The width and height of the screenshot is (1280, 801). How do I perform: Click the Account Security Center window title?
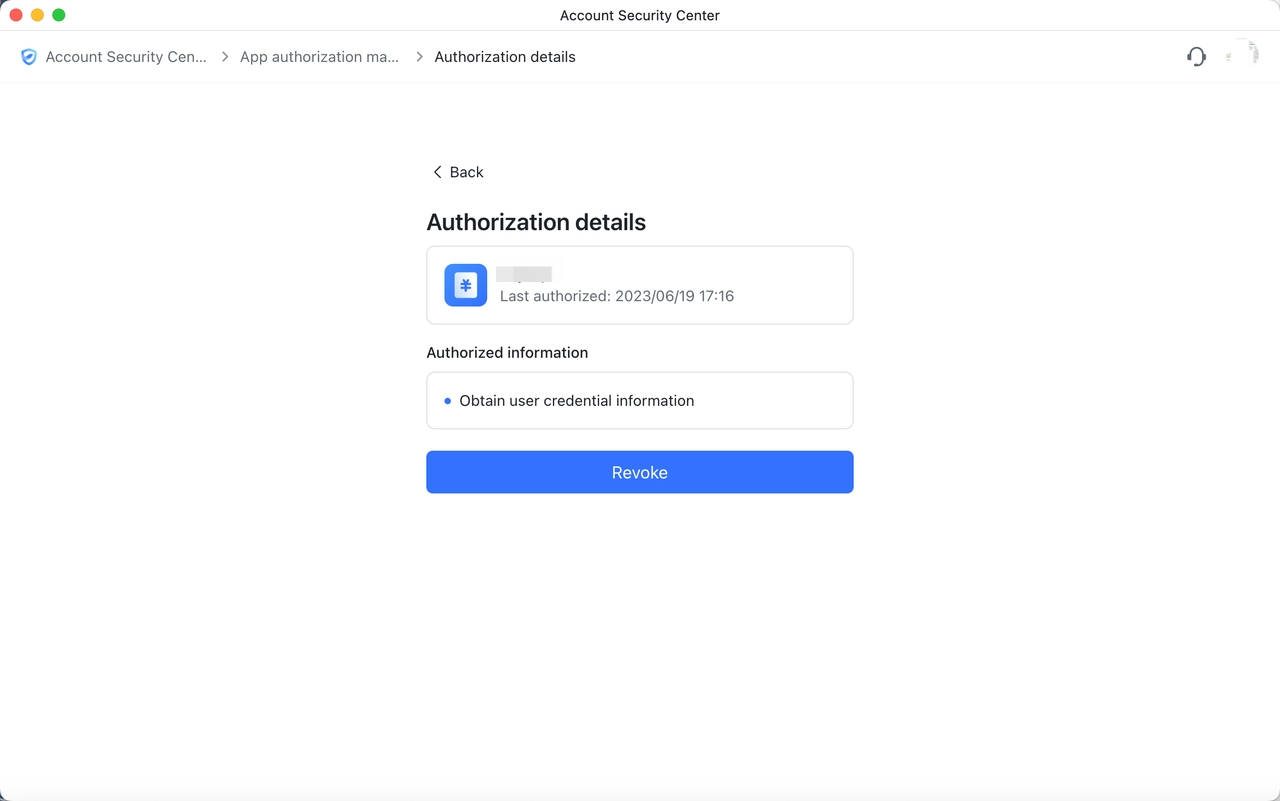pos(639,15)
